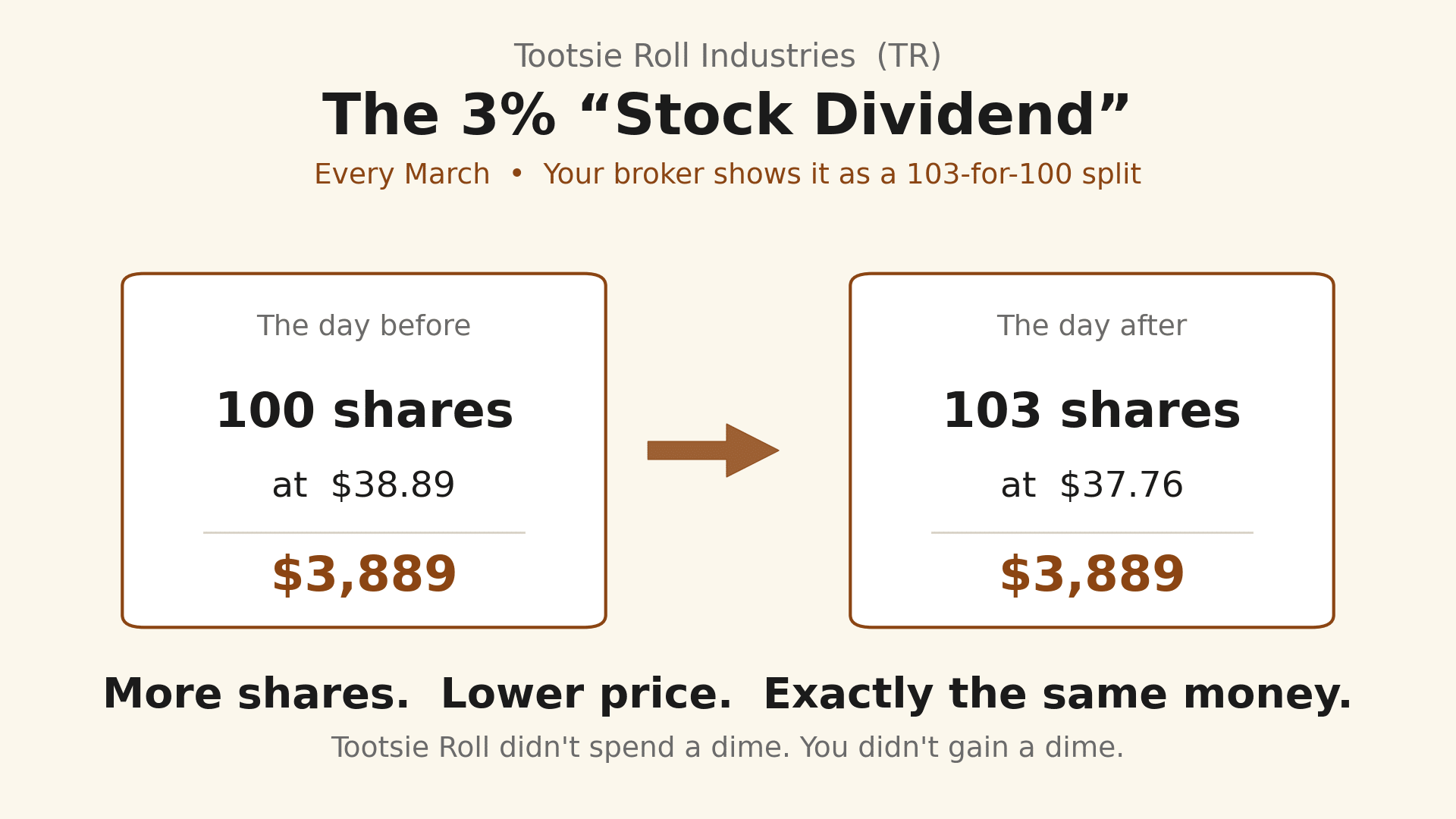This screenshot has height=819, width=1456.
Task: Click the 'at $37.76' price
Action: coord(1092,485)
